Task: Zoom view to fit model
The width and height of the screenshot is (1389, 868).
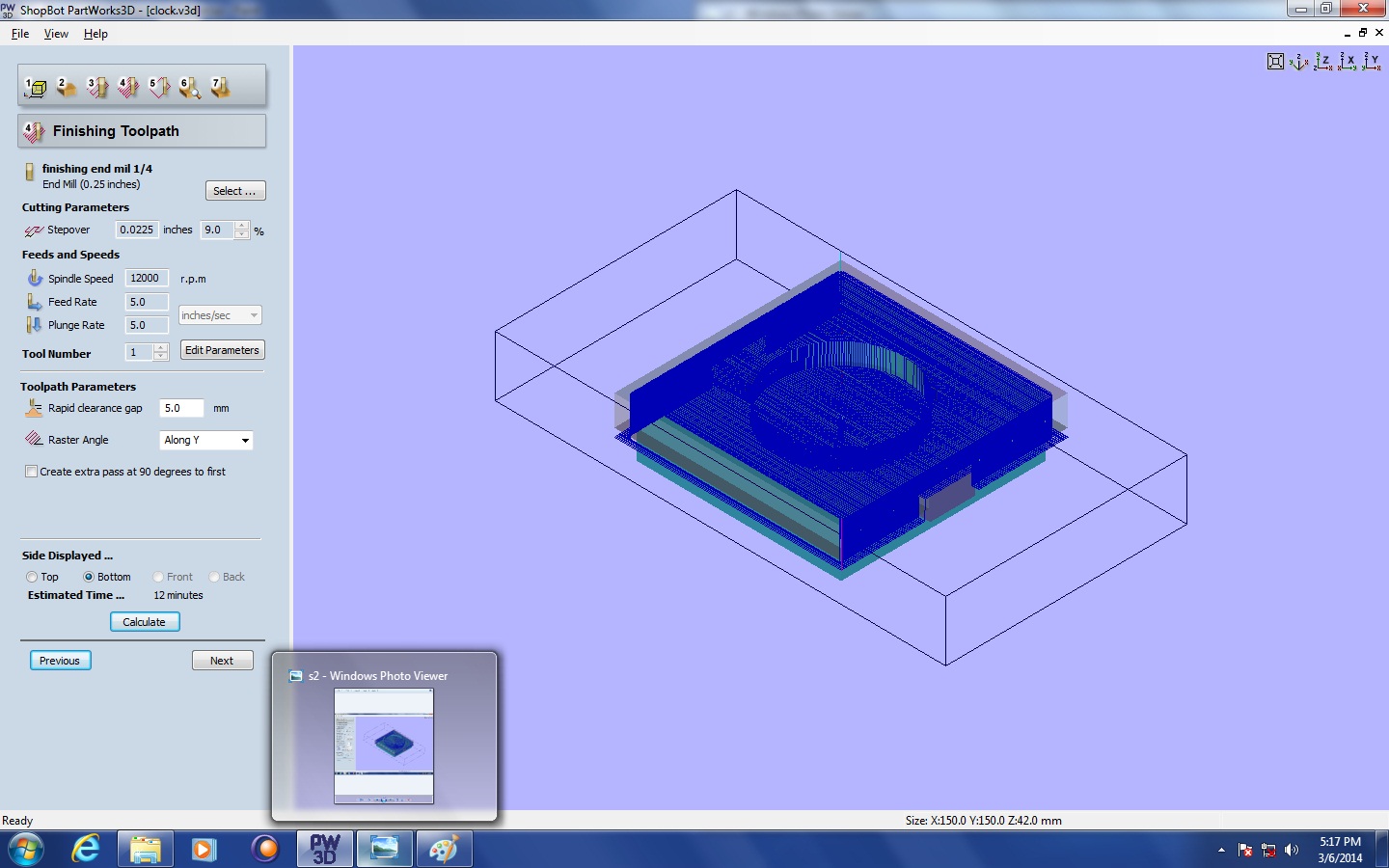Action: tap(1275, 62)
